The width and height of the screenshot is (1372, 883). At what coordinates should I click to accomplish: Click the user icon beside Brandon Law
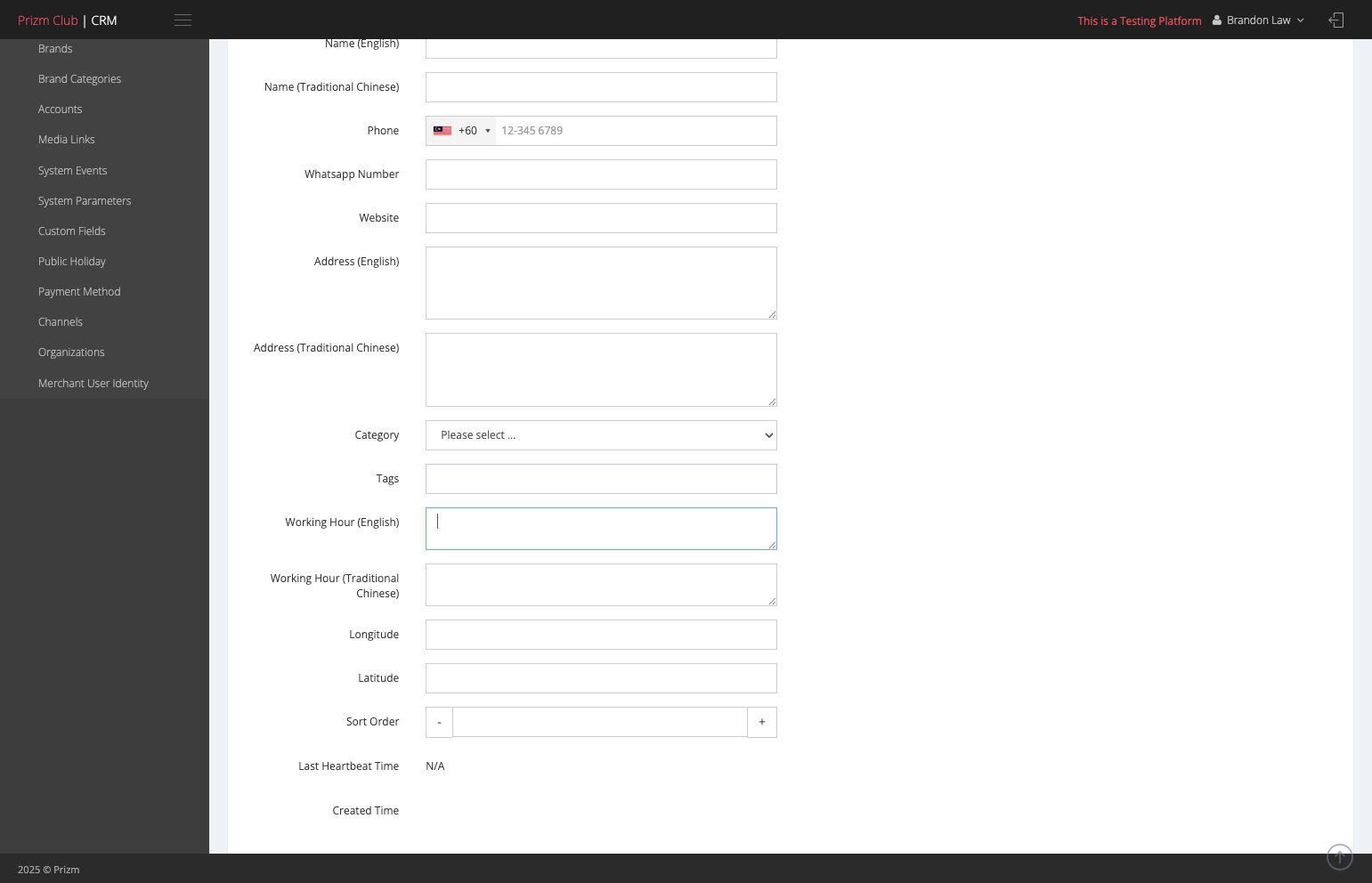[x=1217, y=20]
